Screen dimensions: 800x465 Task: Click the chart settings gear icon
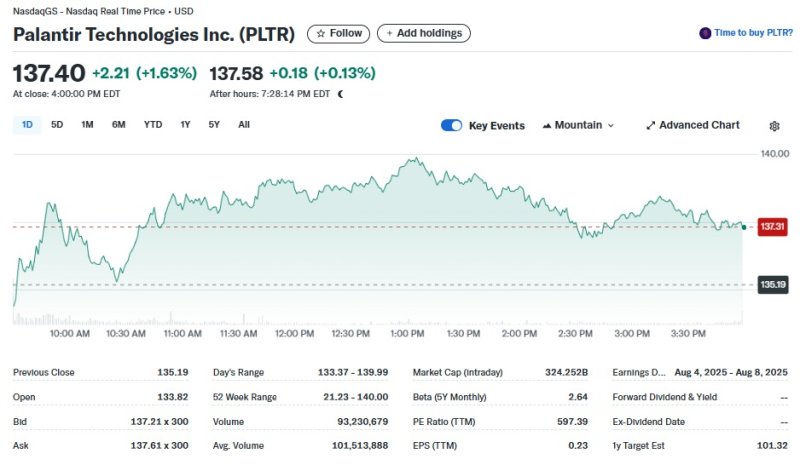tap(774, 126)
